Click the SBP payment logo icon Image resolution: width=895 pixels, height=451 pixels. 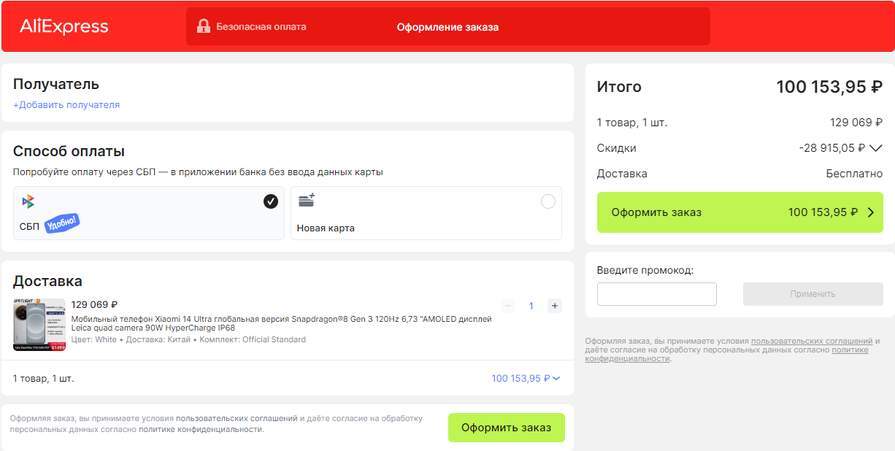tap(28, 202)
